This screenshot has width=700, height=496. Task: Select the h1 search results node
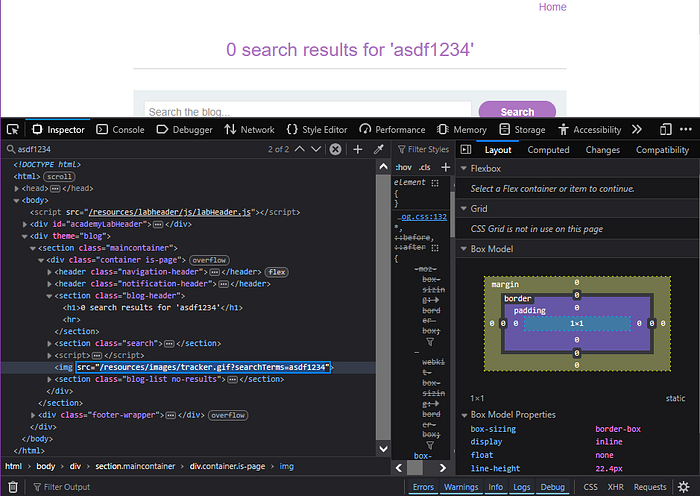point(153,308)
